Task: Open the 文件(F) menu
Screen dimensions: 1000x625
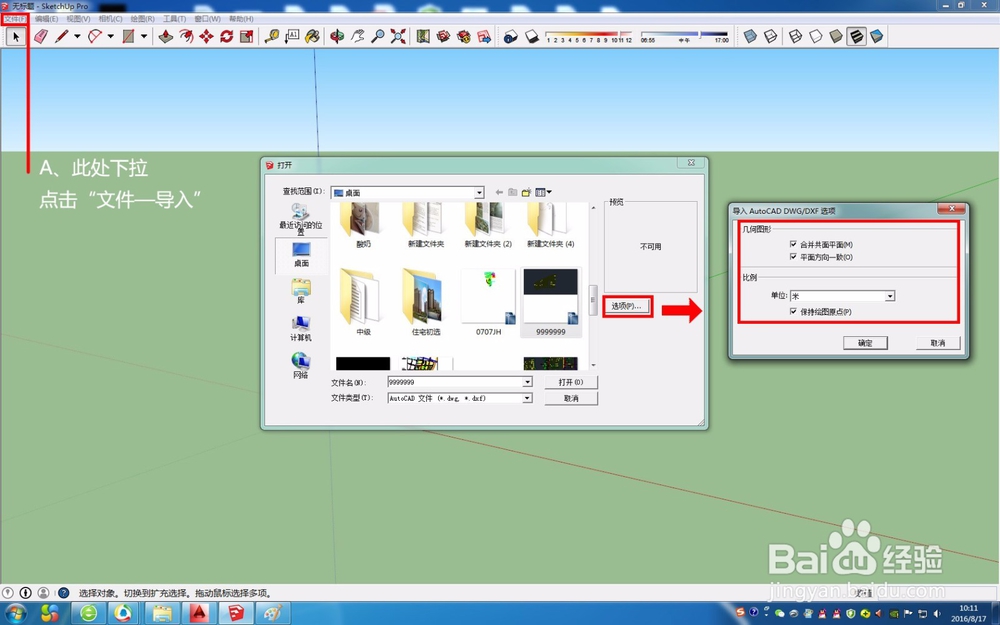Action: (14, 19)
